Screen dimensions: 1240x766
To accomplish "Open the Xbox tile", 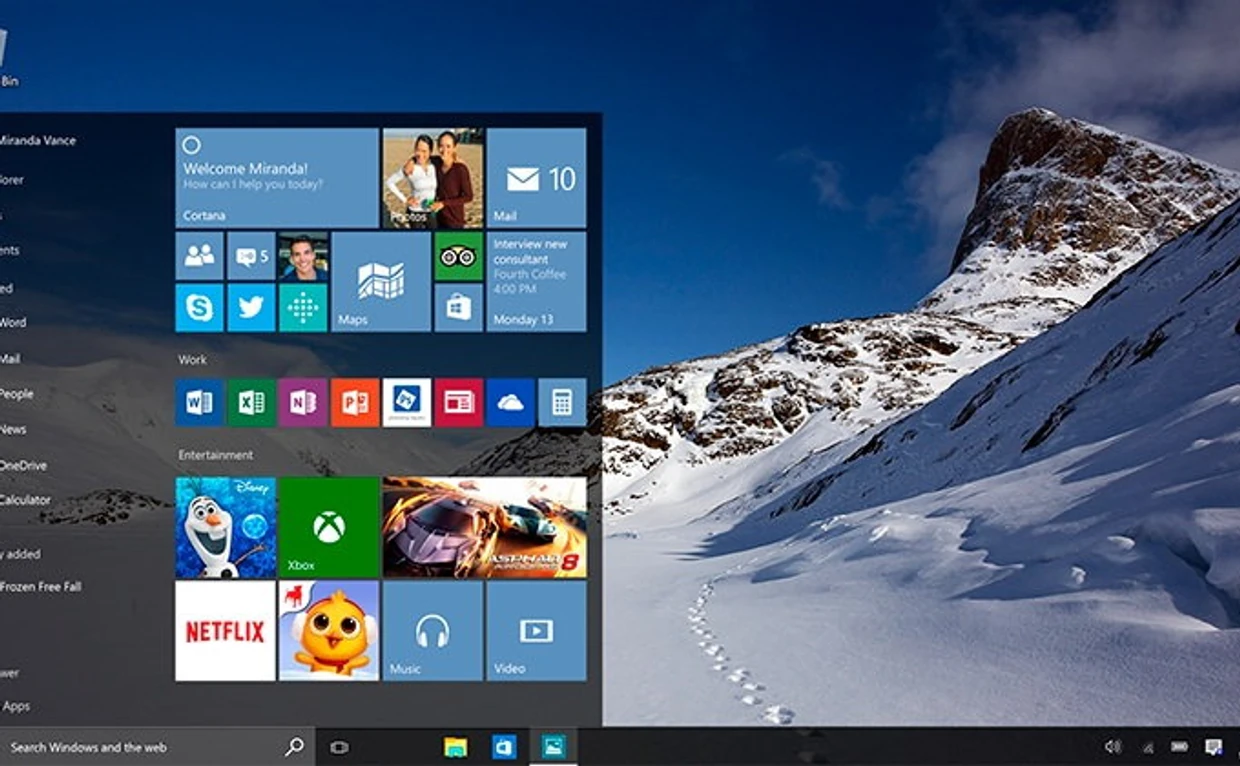I will click(329, 527).
